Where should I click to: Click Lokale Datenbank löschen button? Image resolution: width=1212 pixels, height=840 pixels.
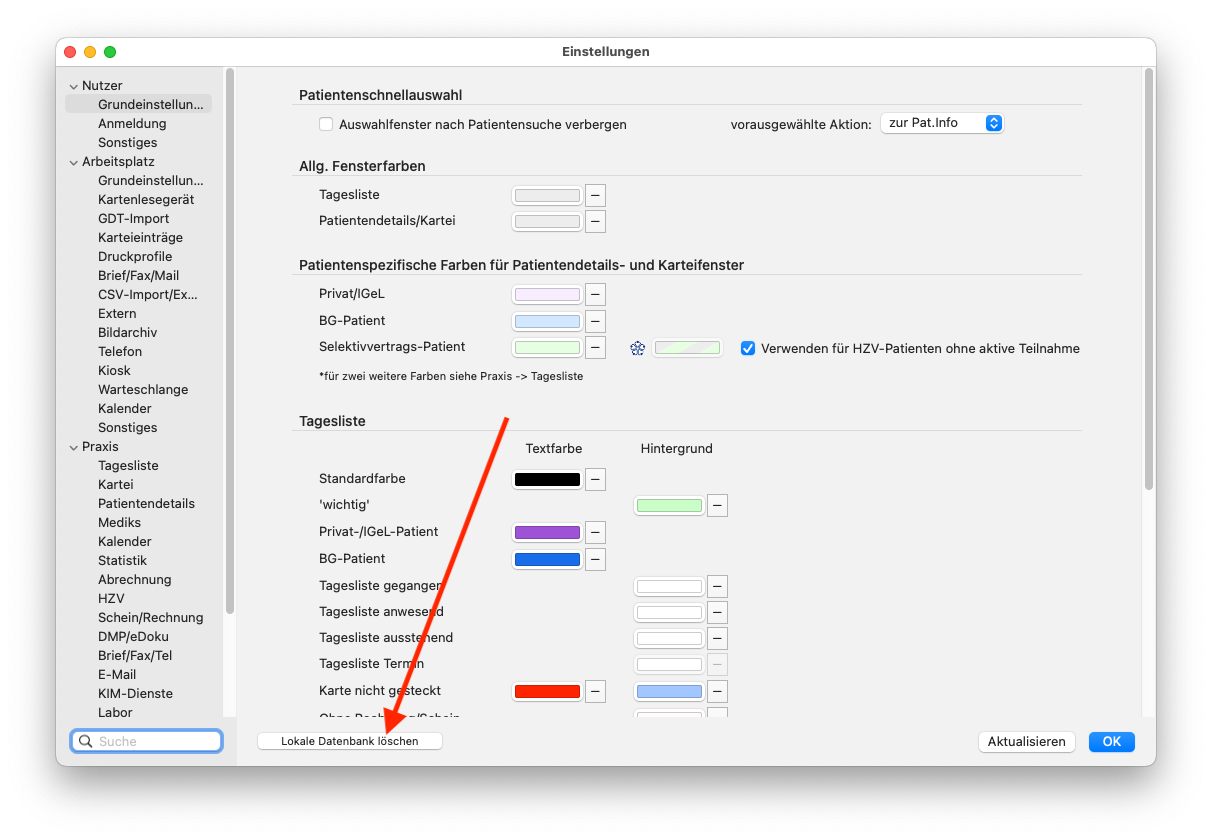coord(350,741)
